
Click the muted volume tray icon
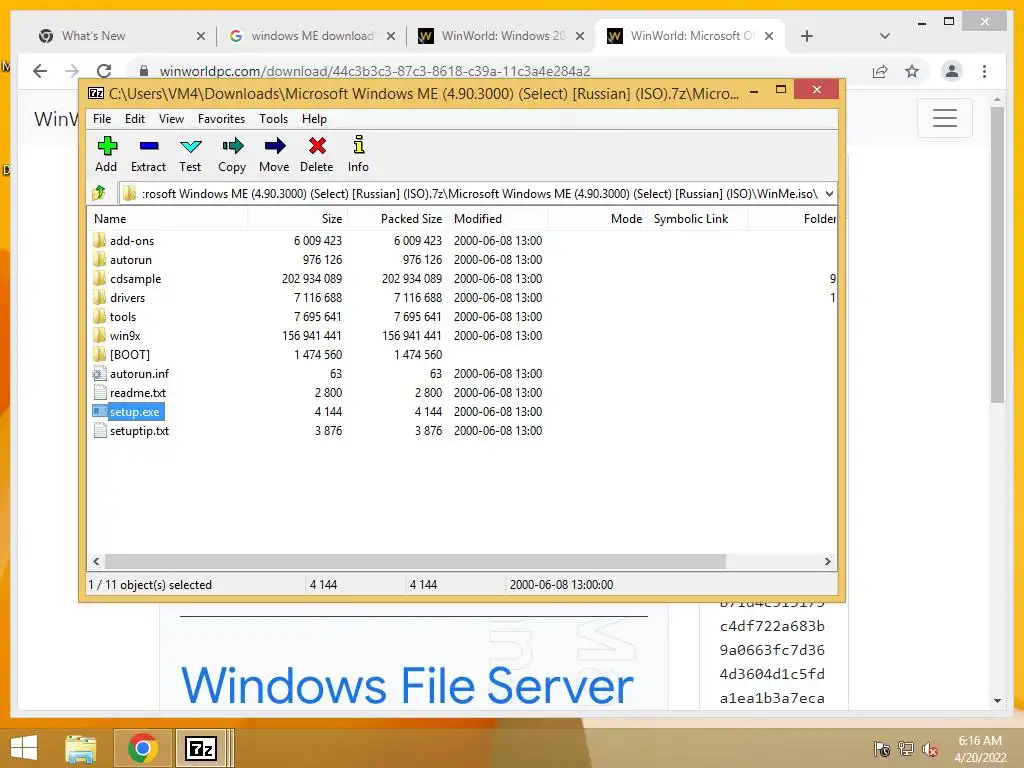click(929, 749)
